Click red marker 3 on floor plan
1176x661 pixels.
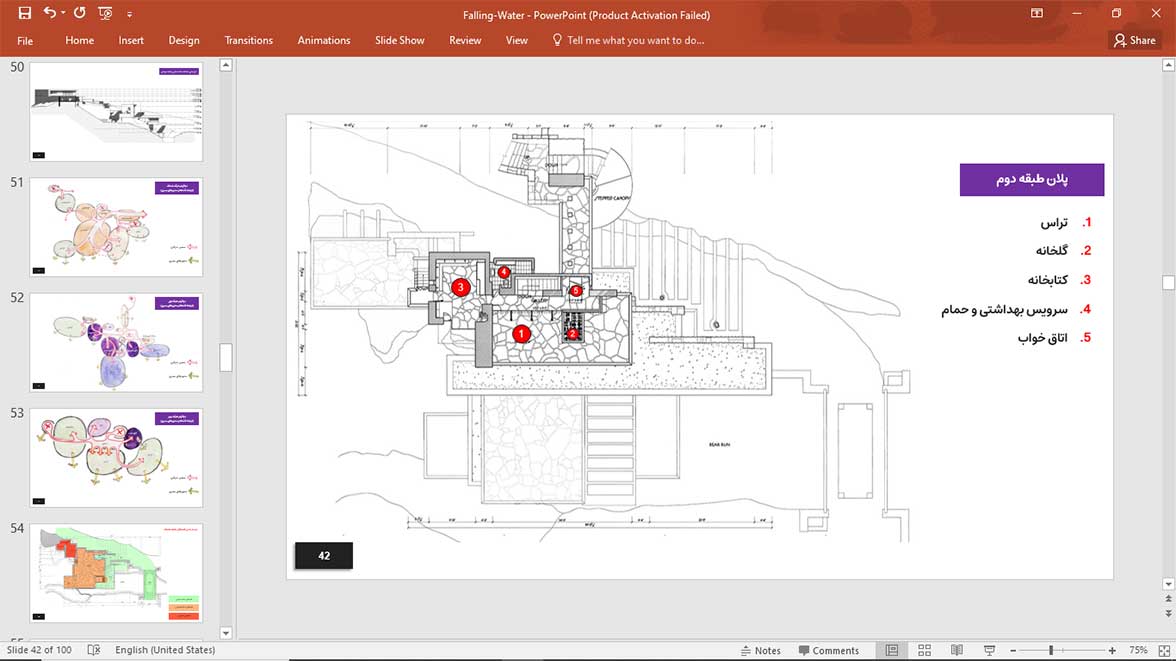[x=460, y=287]
